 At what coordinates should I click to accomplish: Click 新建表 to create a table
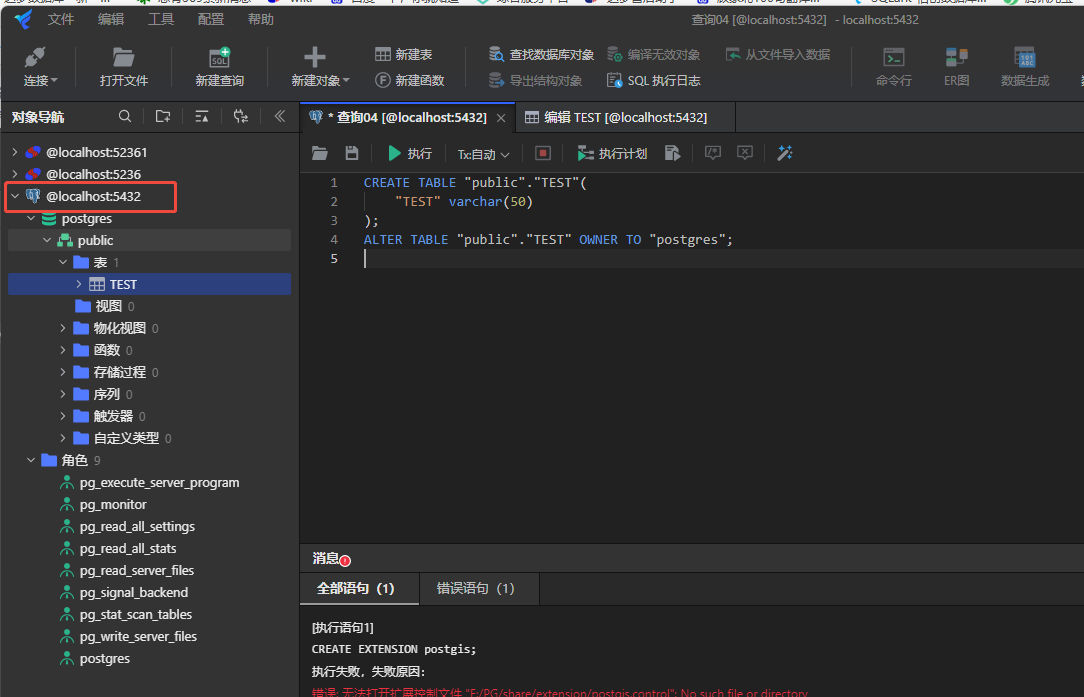click(404, 55)
